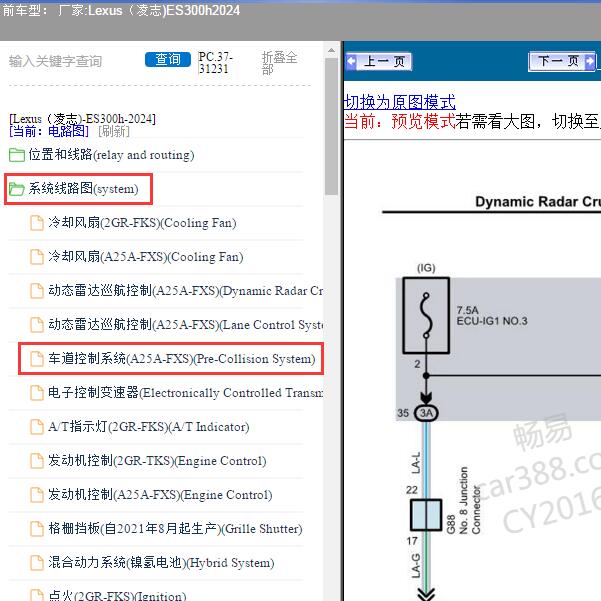Click document icon beside Grille Shutter

click(37, 529)
